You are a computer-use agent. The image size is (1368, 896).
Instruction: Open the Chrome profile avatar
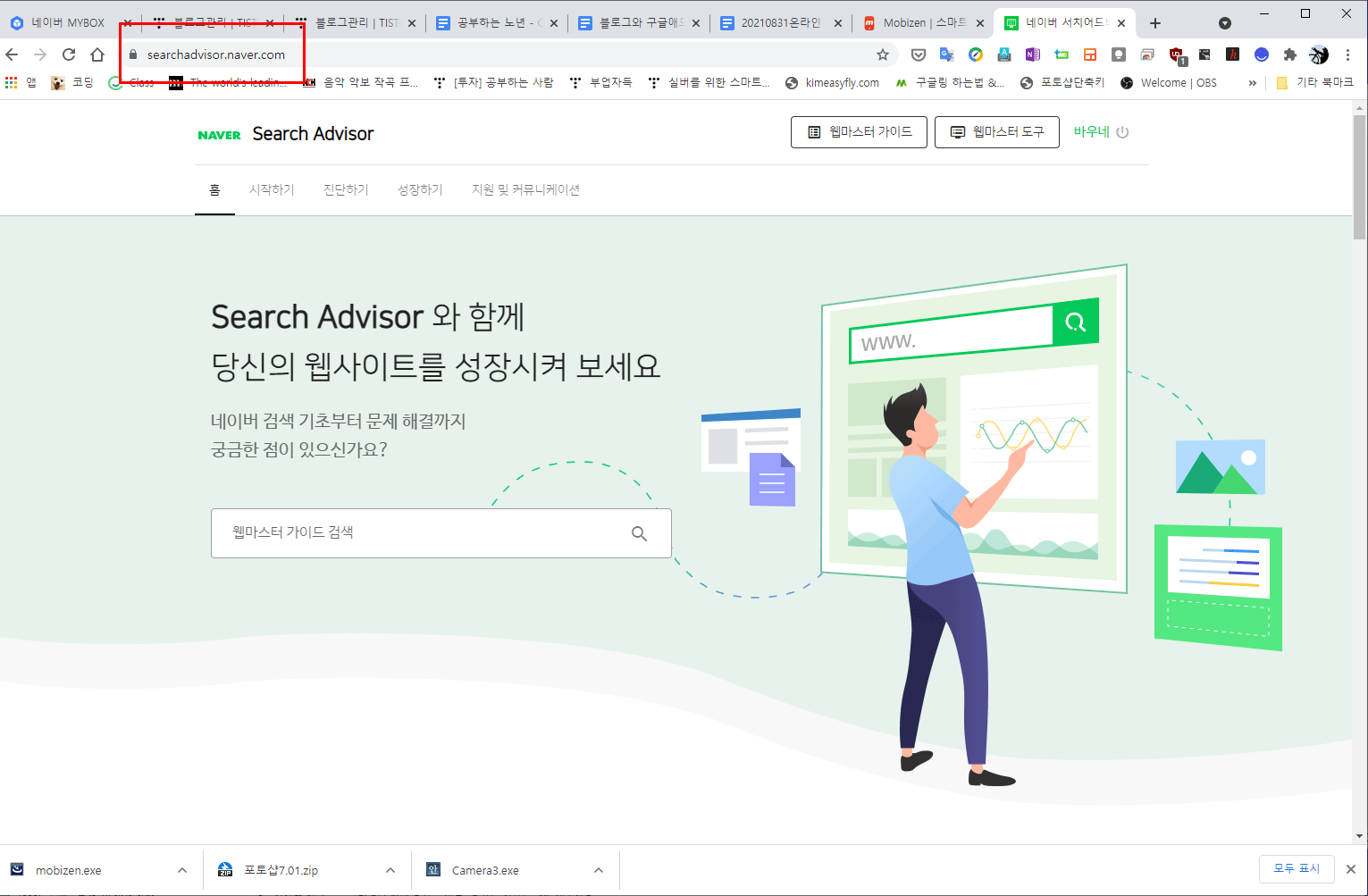1319,54
